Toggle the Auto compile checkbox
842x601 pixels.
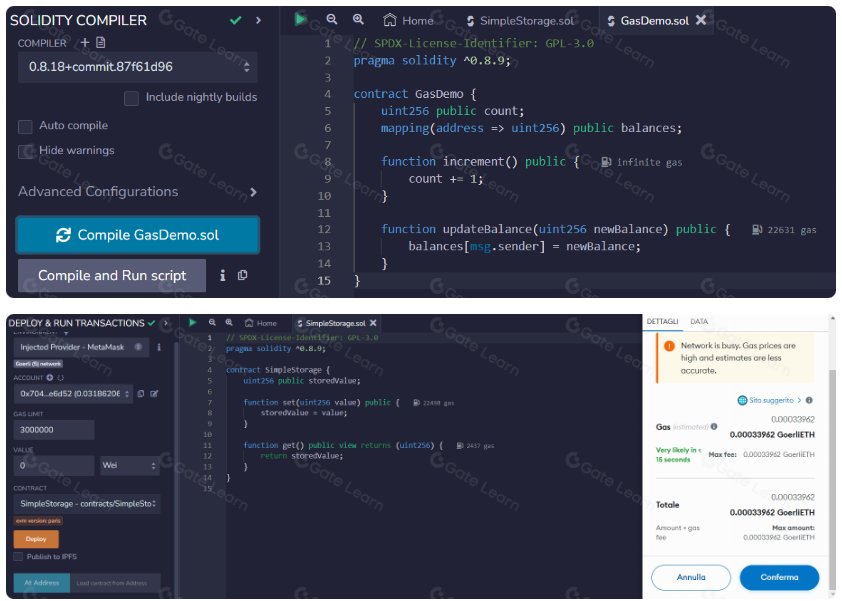[x=25, y=126]
